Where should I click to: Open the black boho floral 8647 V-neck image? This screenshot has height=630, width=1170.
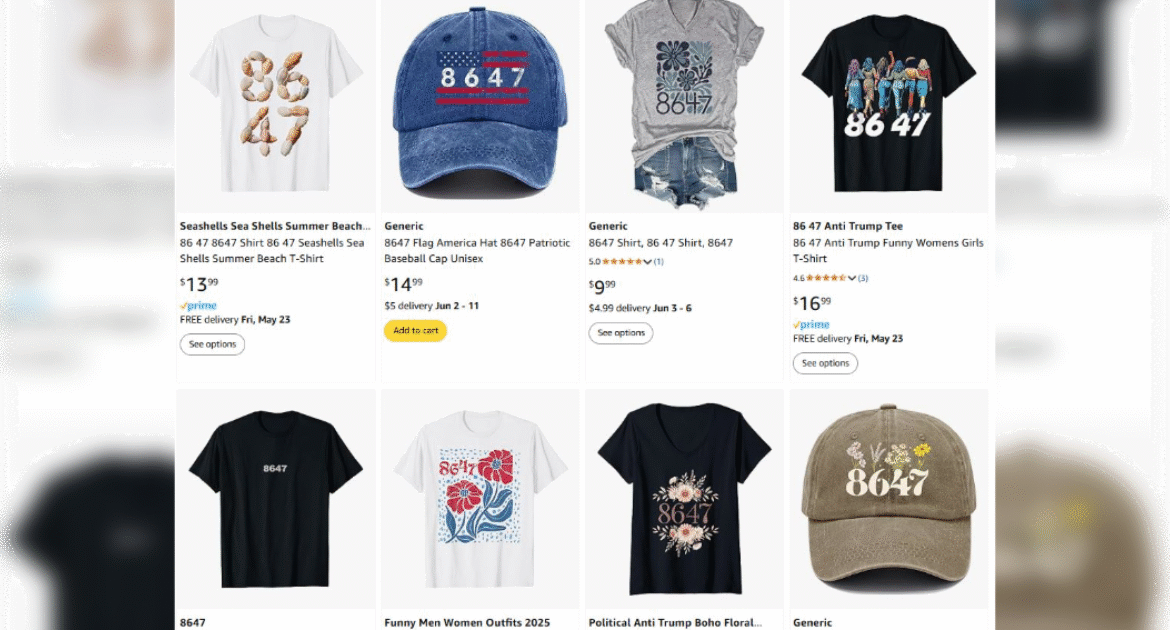point(684,497)
